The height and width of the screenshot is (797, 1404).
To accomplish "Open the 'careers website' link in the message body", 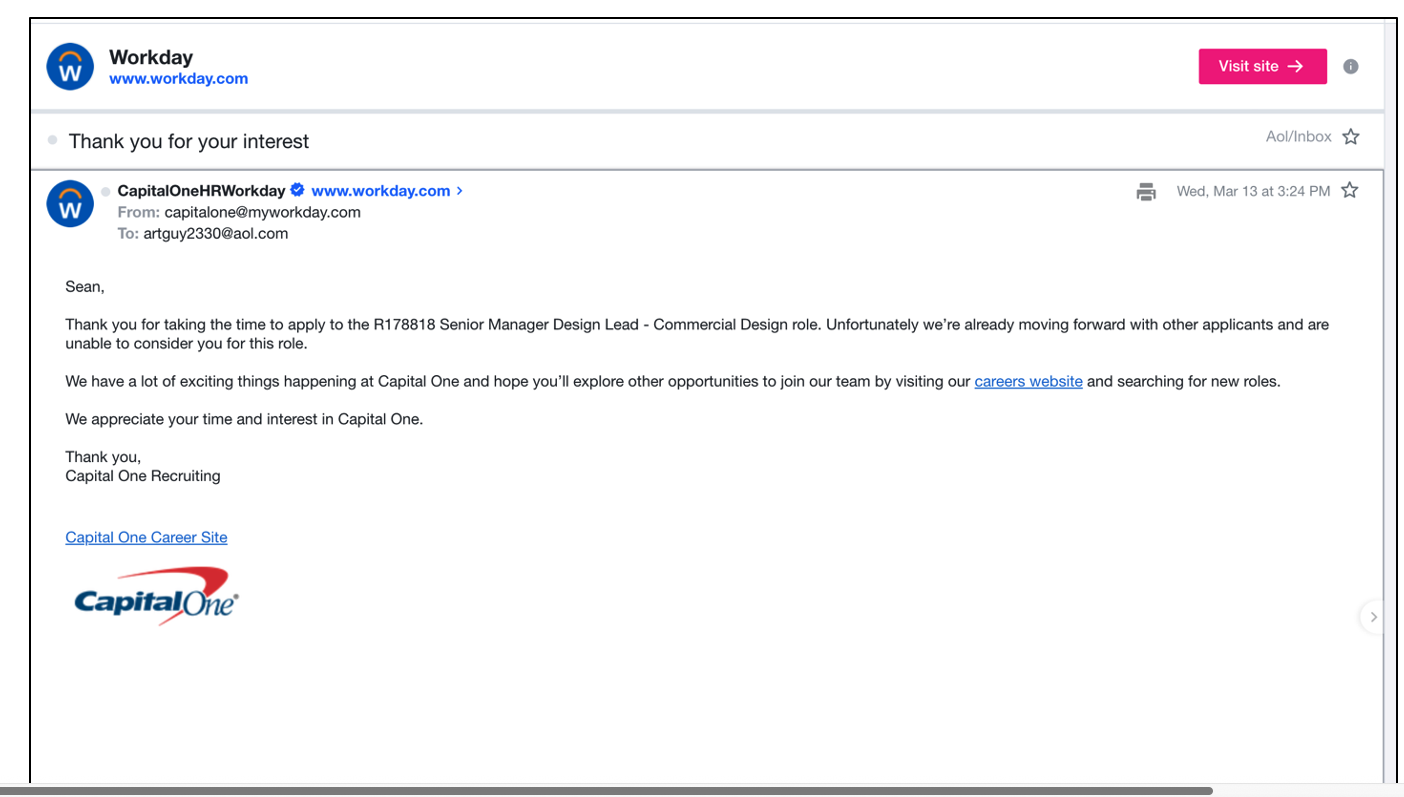I will (1028, 381).
